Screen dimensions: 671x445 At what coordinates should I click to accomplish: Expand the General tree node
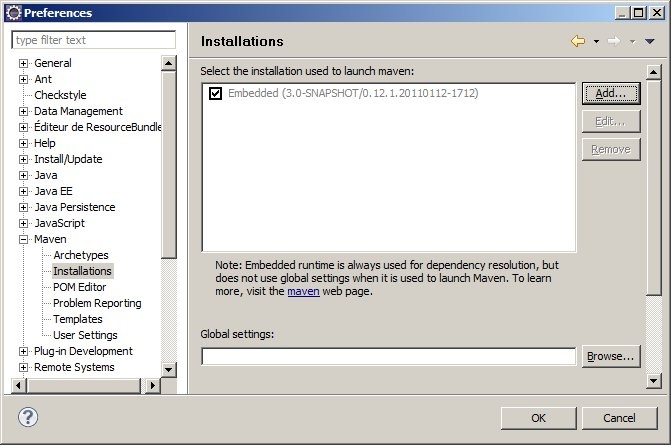(x=24, y=63)
